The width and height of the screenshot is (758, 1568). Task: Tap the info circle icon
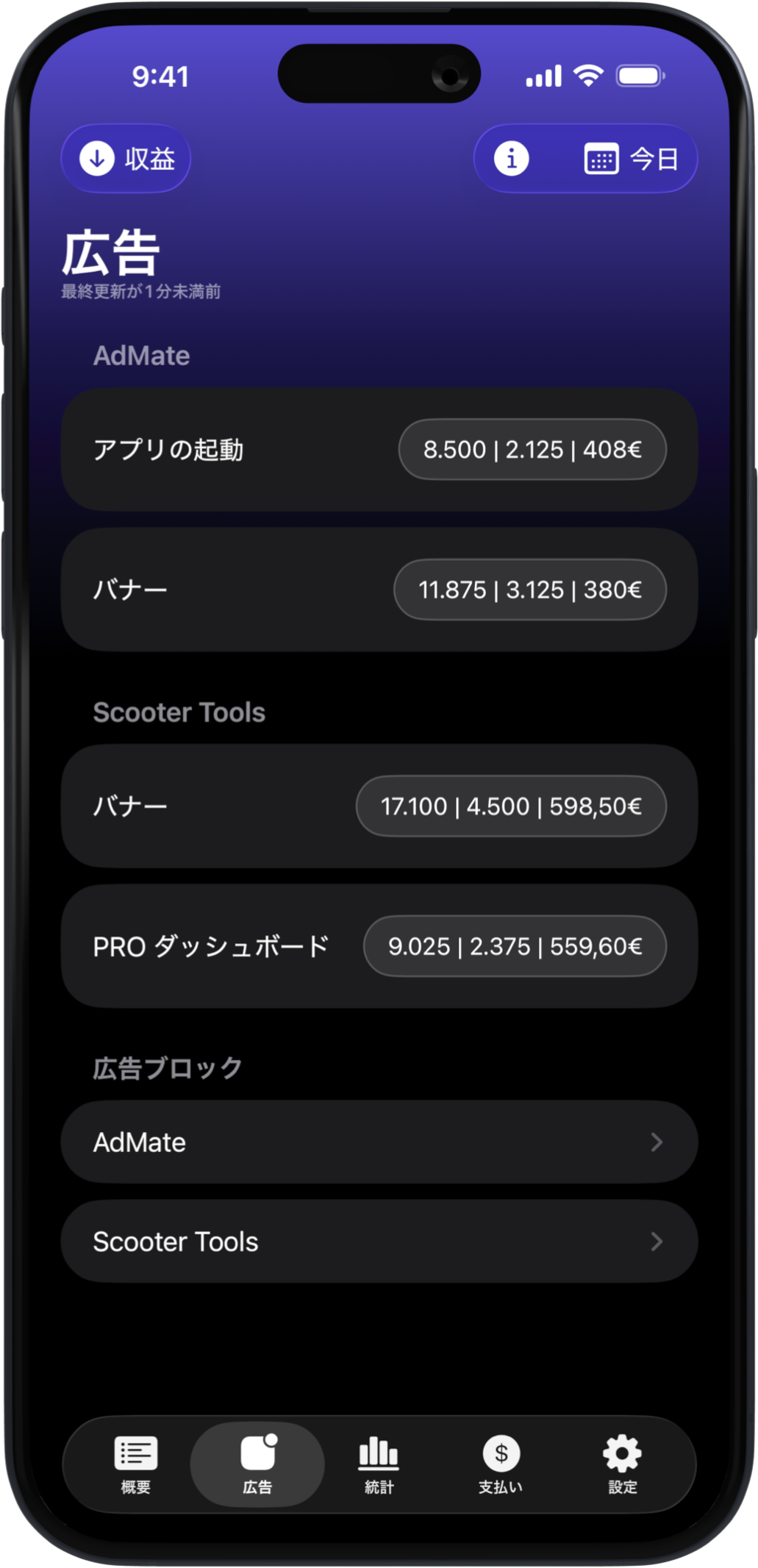pyautogui.click(x=511, y=159)
